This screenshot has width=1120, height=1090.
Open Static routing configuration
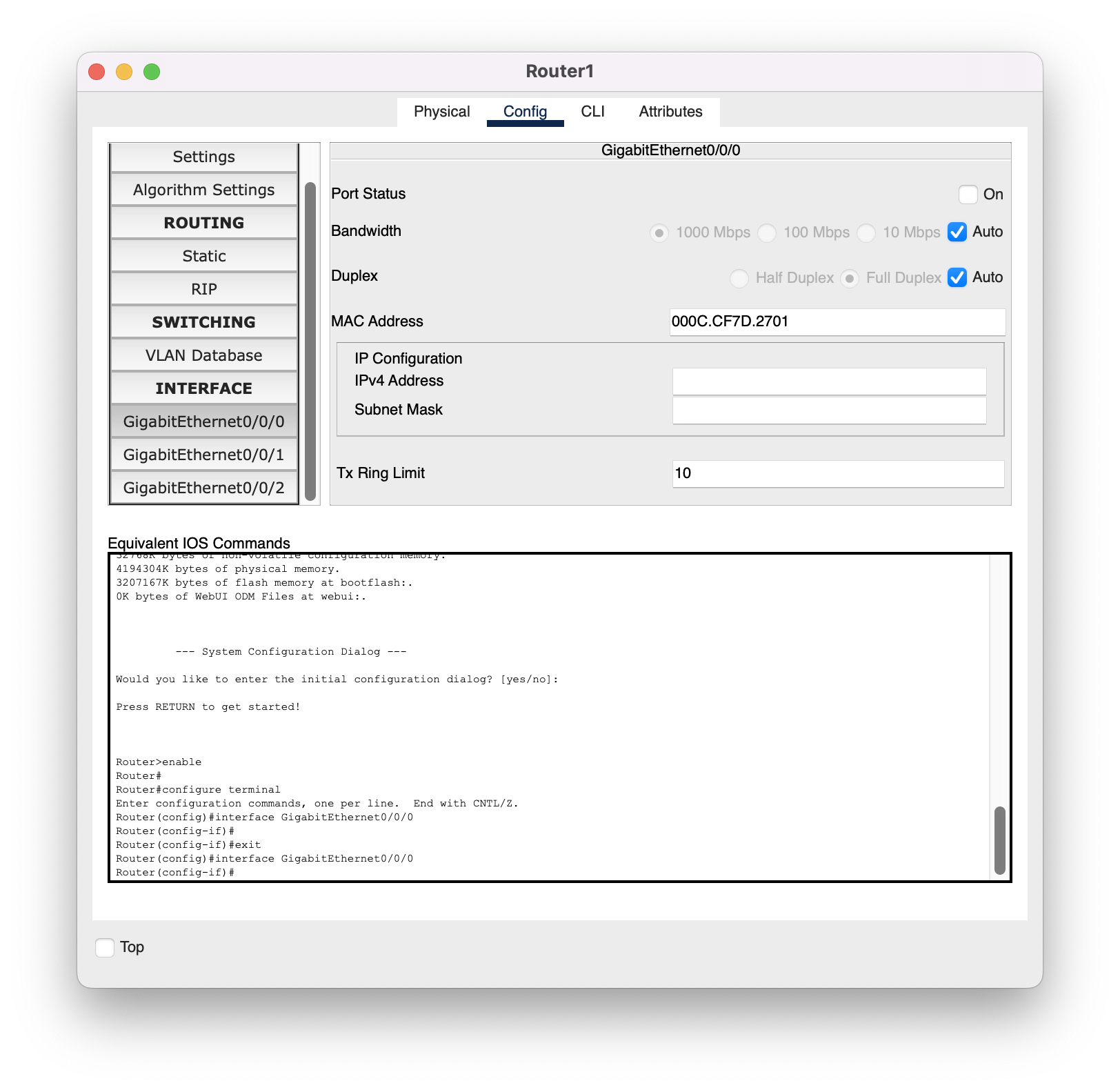tap(204, 257)
